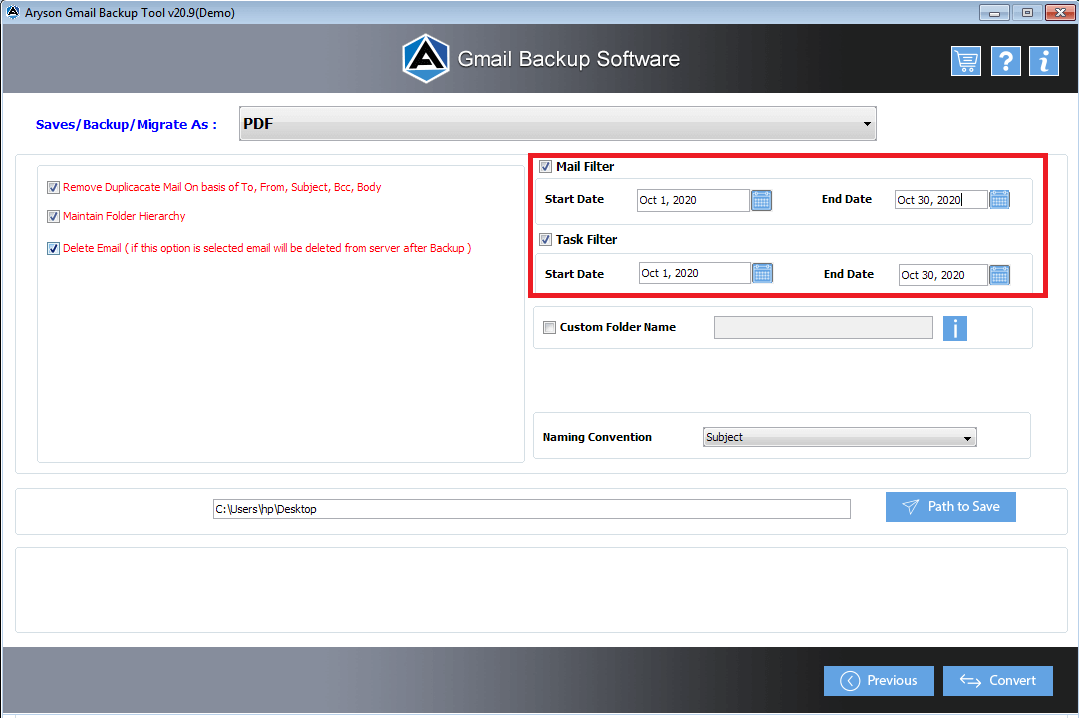Minimize the Aryson Gmail Backup window
Viewport: 1079px width, 718px height.
coord(994,12)
